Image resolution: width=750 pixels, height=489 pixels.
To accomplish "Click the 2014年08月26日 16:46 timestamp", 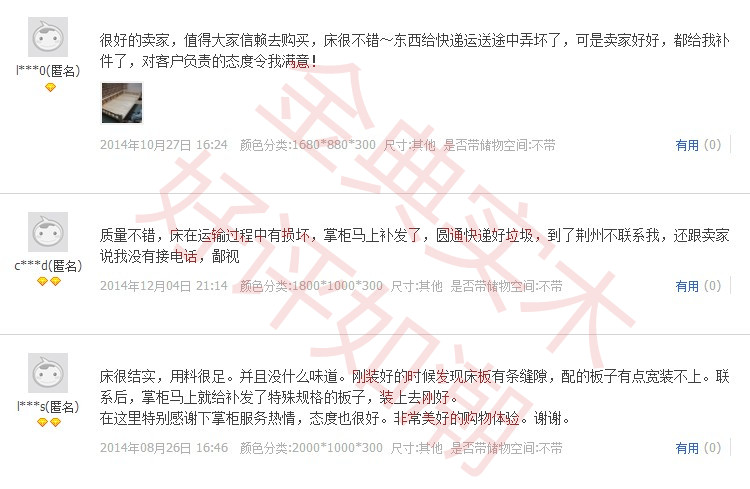I will pyautogui.click(x=164, y=448).
